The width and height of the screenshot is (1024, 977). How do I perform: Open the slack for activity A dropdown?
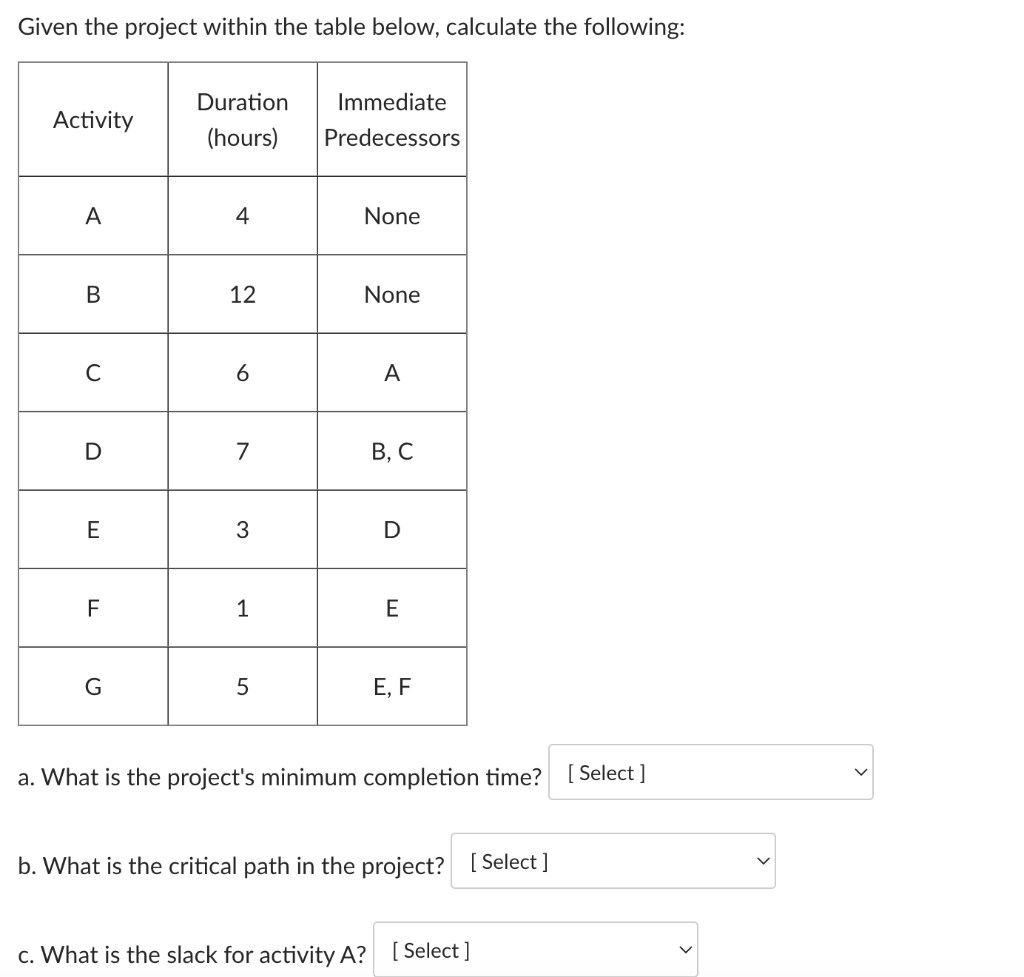point(535,948)
